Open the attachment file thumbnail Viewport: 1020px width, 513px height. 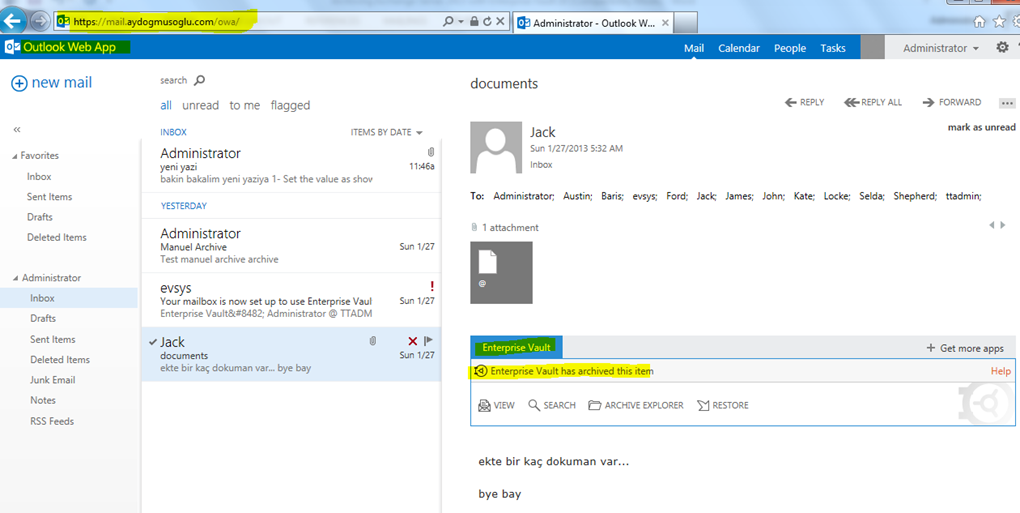coord(501,272)
